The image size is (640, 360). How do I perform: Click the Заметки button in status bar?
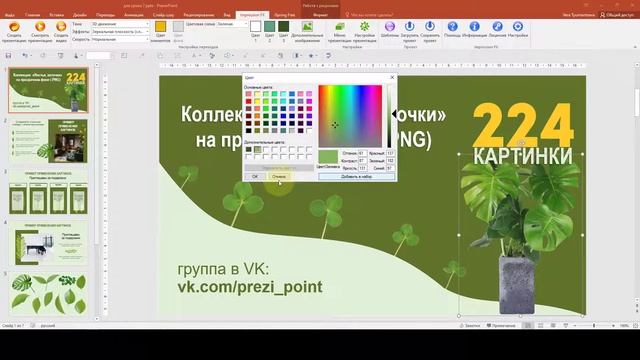(x=470, y=326)
